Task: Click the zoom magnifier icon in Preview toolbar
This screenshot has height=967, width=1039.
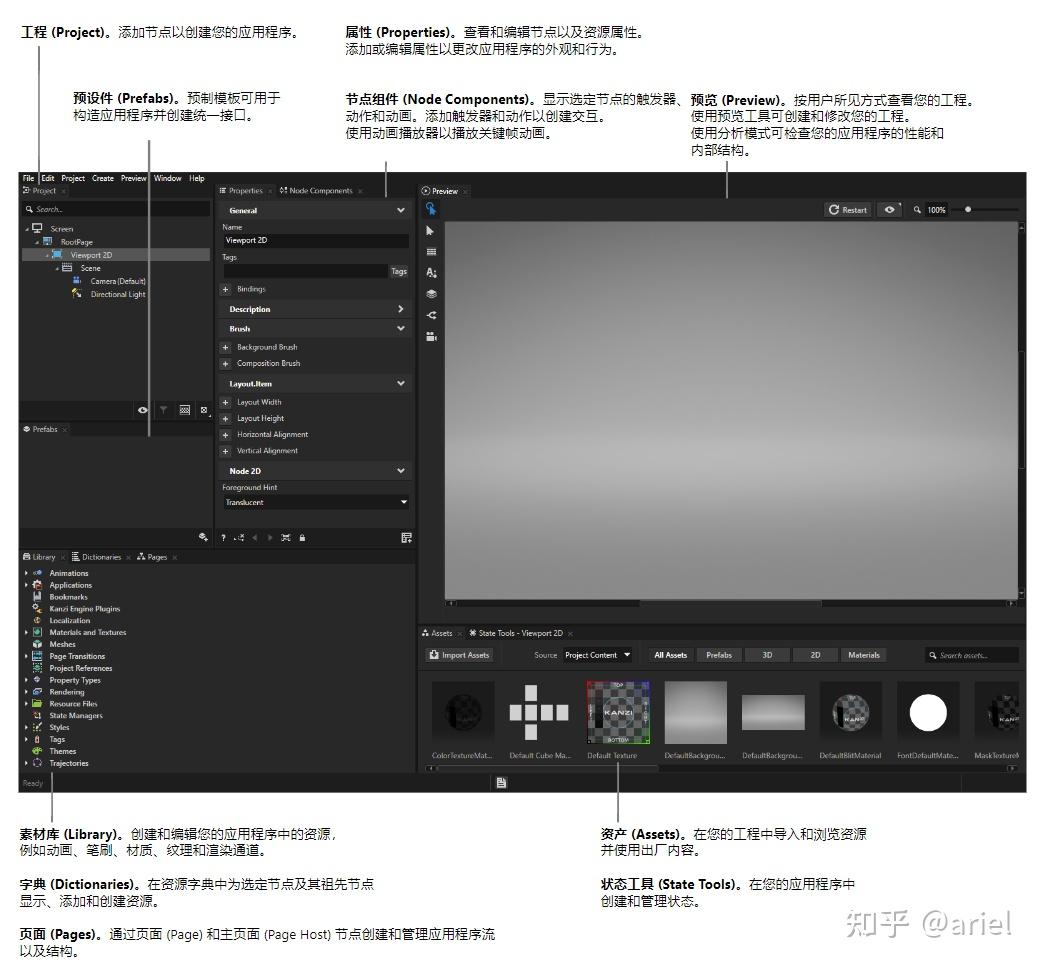Action: (916, 210)
